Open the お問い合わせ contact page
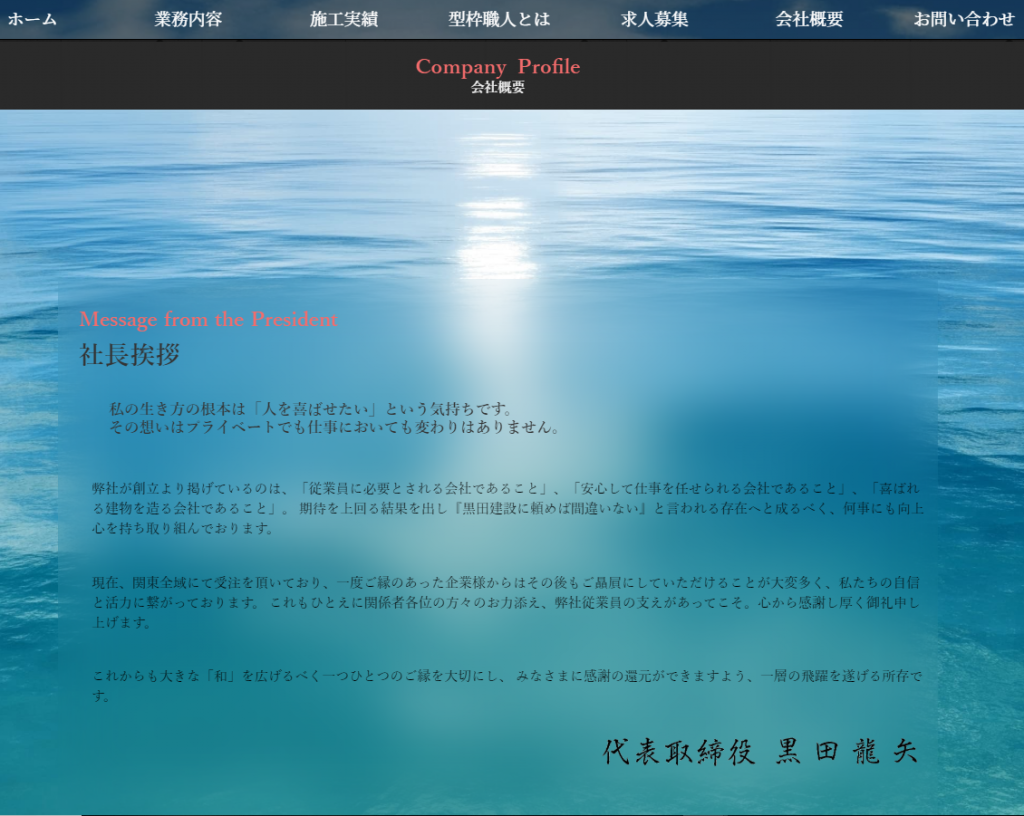This screenshot has width=1024, height=816. (x=963, y=19)
